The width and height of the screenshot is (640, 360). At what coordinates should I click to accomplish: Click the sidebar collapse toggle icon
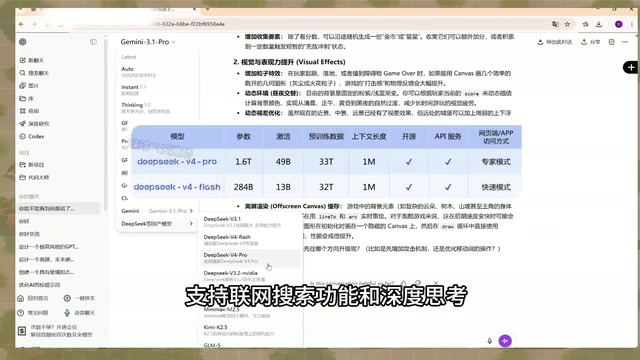coord(93,42)
